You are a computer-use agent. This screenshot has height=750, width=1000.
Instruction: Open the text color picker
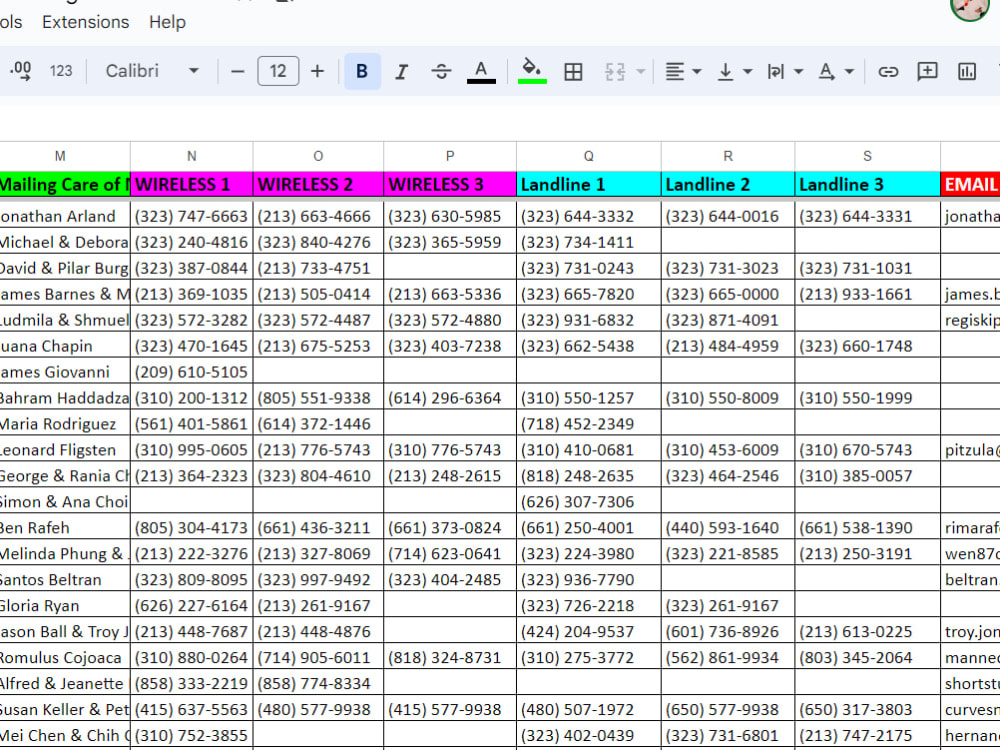click(x=482, y=71)
